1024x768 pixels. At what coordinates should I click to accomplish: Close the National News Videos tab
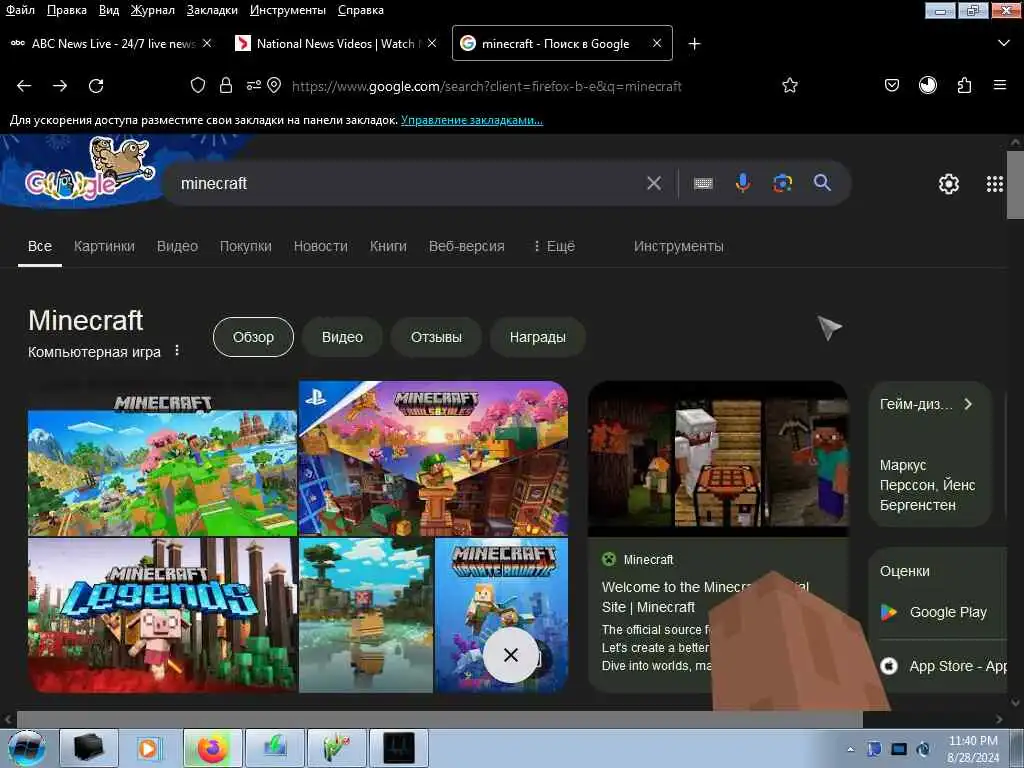click(432, 43)
